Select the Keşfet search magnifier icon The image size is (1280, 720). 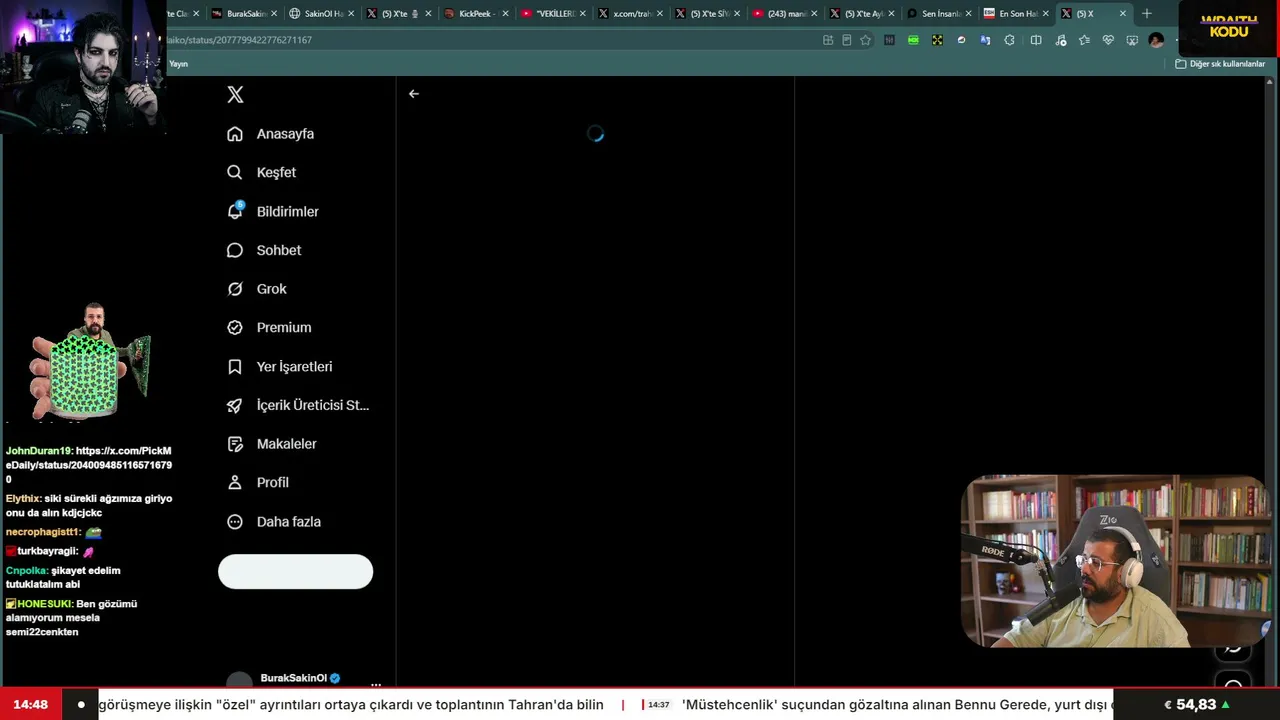click(x=235, y=172)
